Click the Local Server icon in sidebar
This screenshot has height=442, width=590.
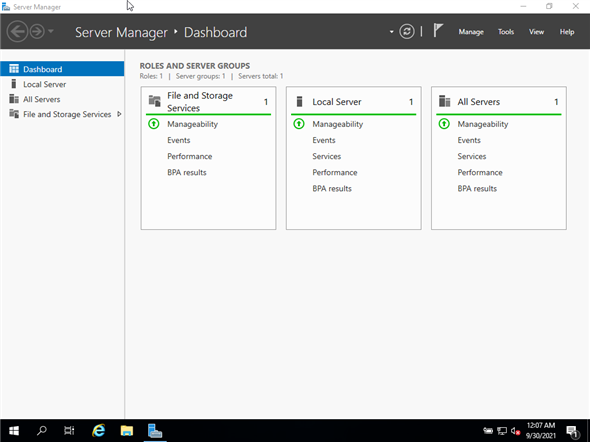tap(14, 84)
